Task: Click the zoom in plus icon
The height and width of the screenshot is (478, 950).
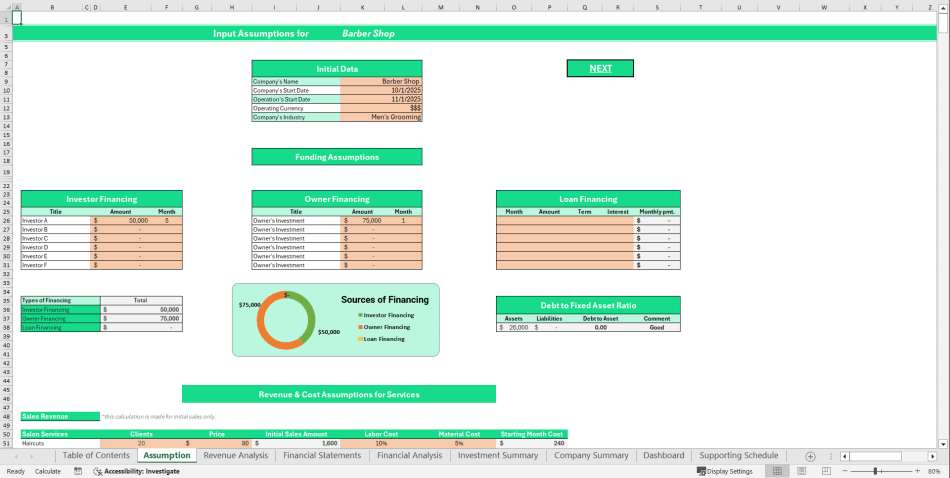Action: [917, 471]
